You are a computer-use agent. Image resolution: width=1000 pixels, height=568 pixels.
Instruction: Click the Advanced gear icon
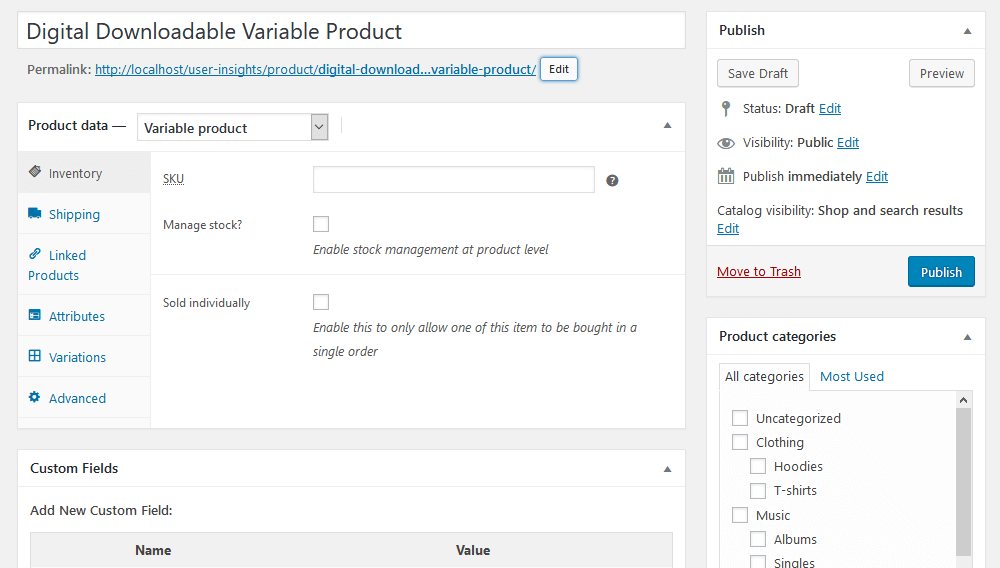click(35, 398)
